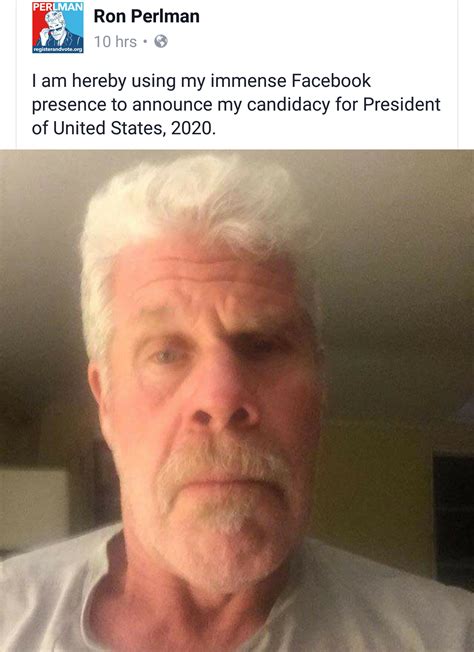This screenshot has width=474, height=652.
Task: Click the dot separator beside the timestamp
Action: click(x=145, y=42)
